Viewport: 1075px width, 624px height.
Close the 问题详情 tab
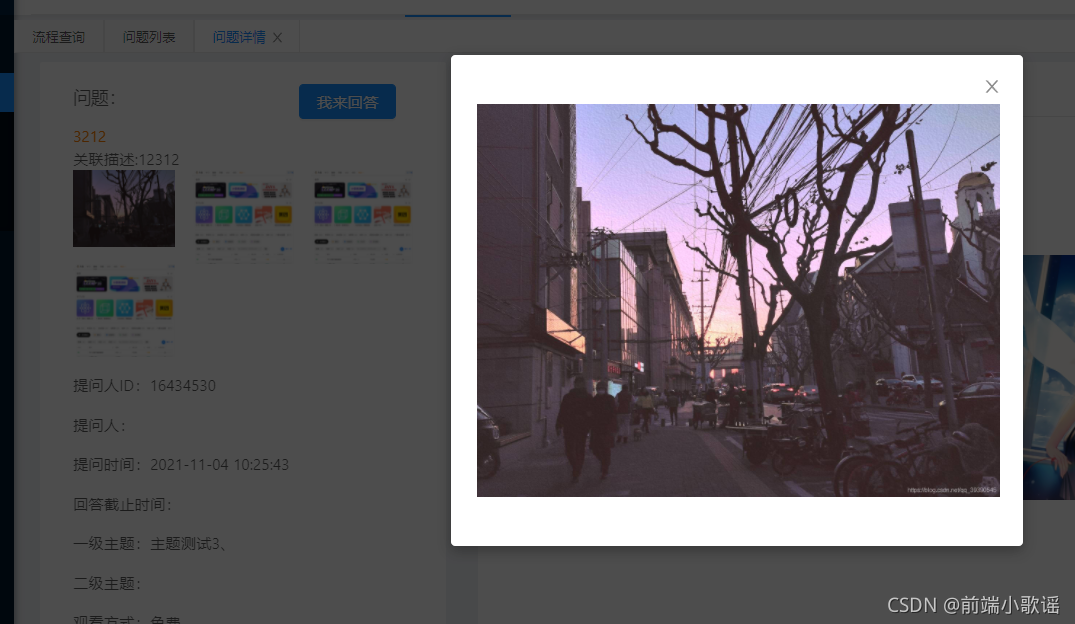(277, 38)
